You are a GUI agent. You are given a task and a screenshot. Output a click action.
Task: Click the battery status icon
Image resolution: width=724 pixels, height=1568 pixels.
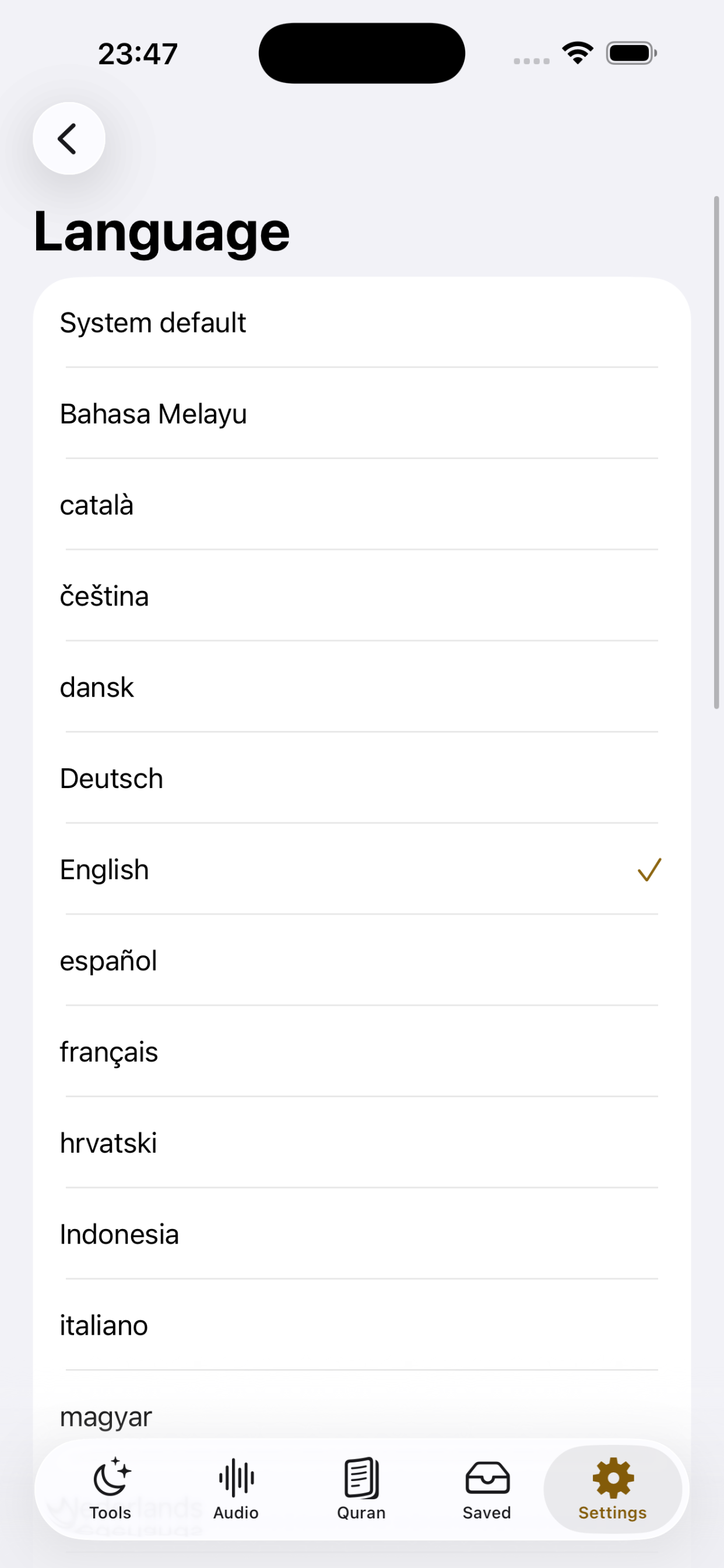coord(631,53)
